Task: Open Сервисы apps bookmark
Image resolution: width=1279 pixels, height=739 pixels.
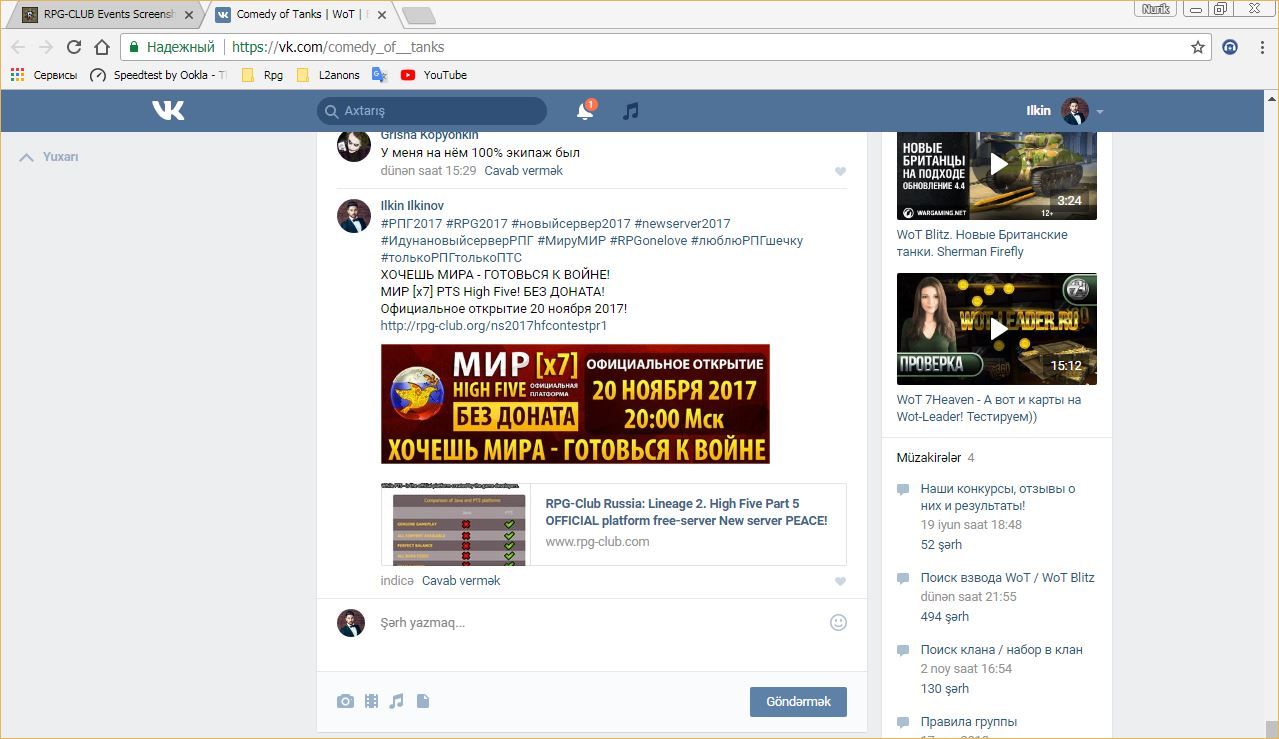Action: [x=44, y=75]
